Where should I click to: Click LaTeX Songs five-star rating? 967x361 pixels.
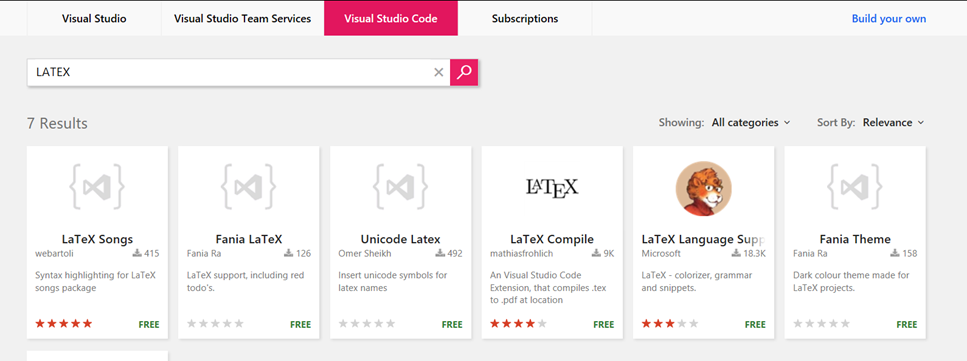coord(64,323)
